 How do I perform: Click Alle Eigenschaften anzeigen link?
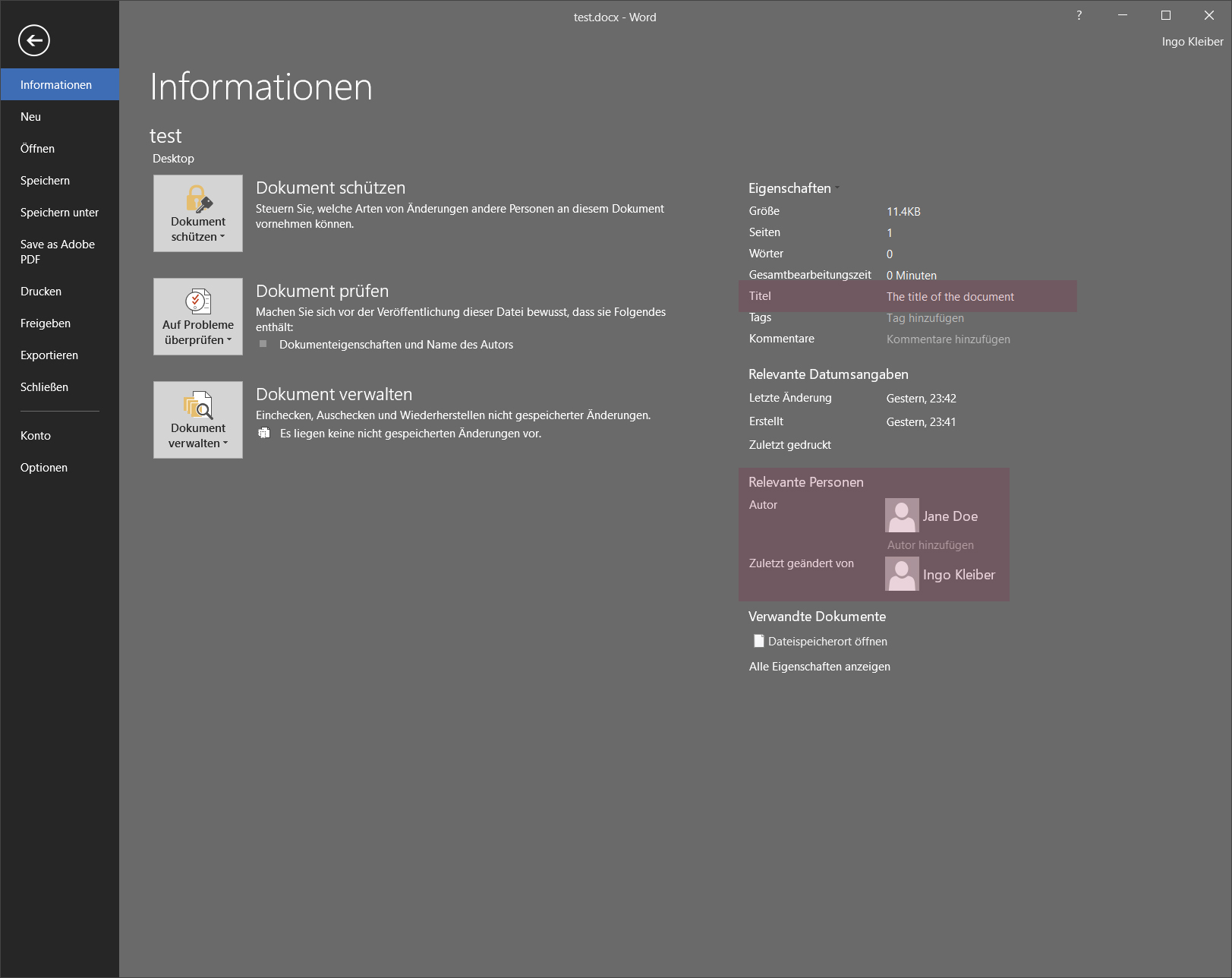[x=819, y=666]
